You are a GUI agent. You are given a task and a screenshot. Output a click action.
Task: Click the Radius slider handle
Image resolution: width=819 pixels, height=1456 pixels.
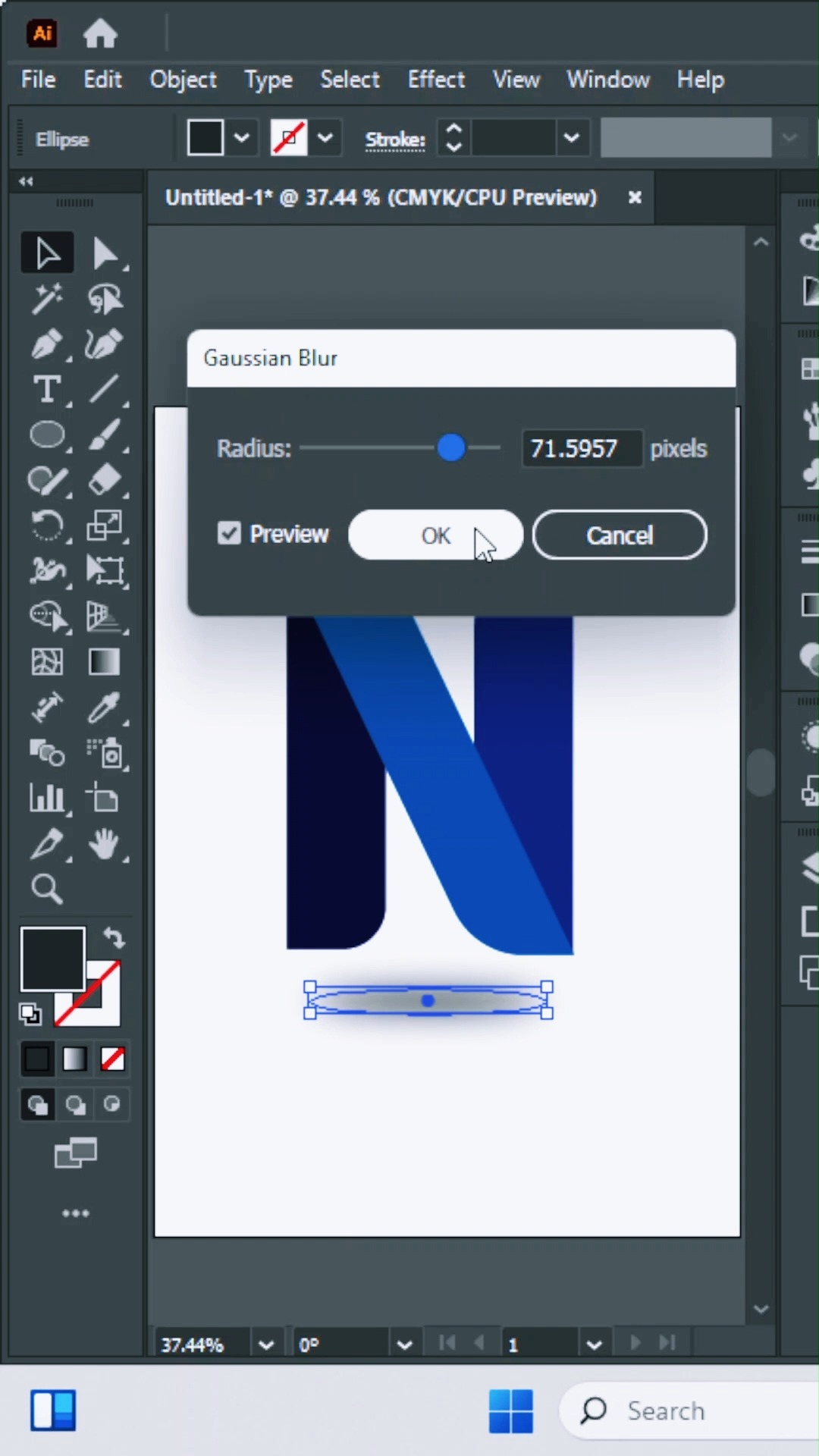451,448
